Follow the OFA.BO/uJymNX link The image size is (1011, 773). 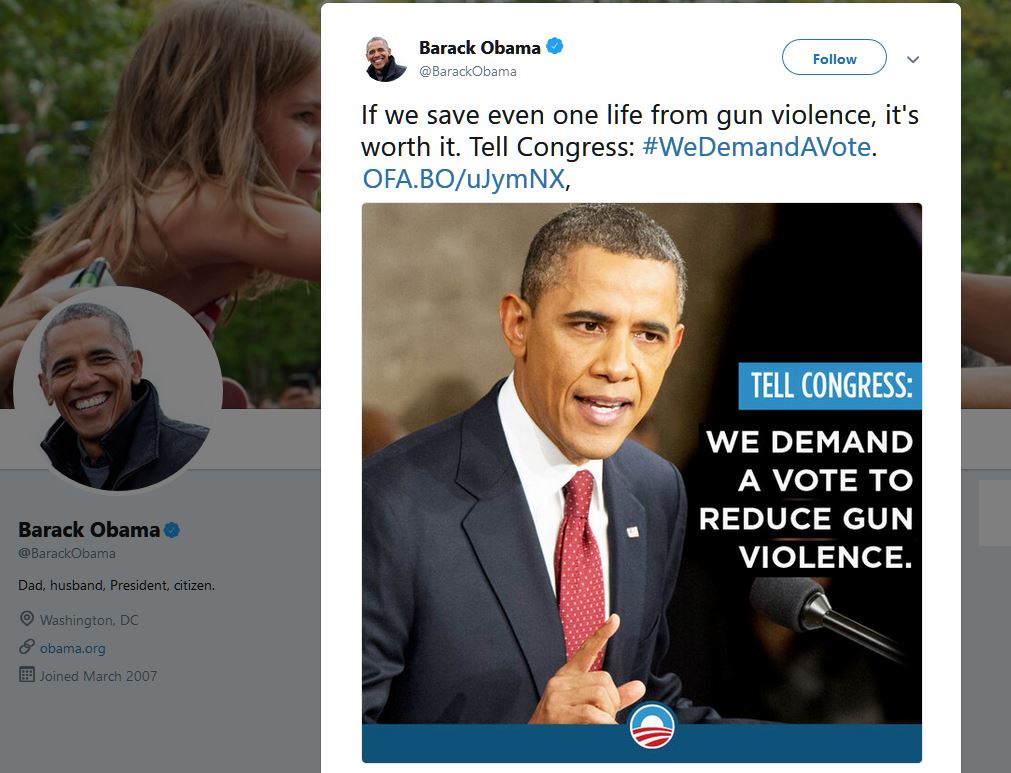click(463, 179)
